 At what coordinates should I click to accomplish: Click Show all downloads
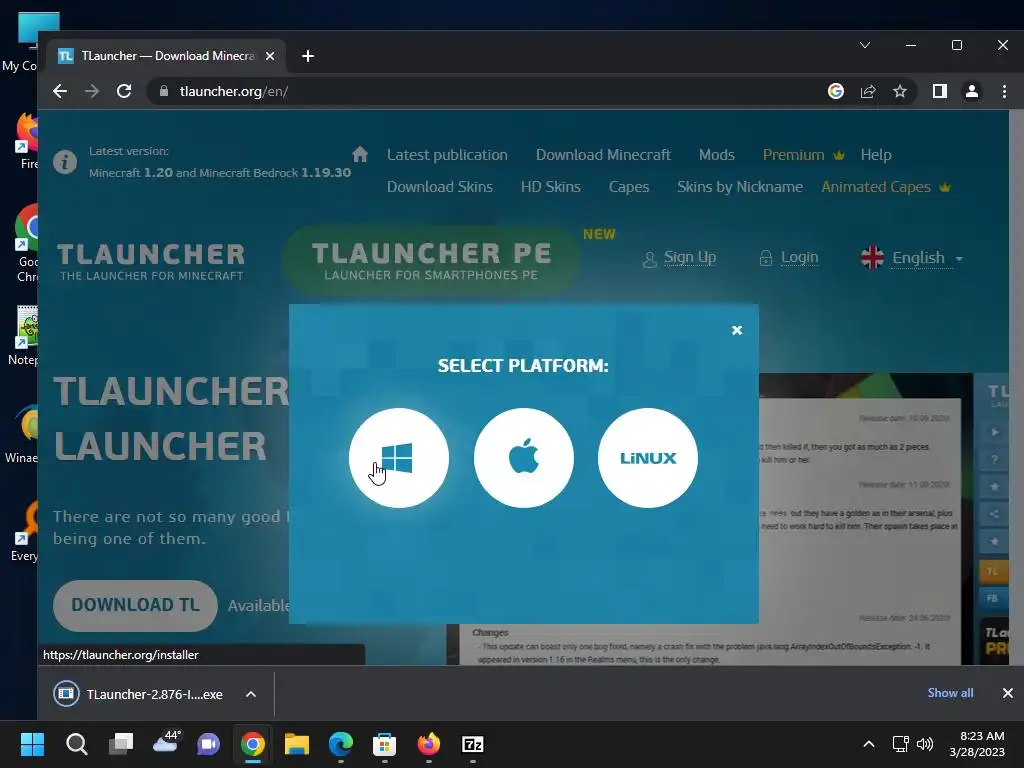950,693
